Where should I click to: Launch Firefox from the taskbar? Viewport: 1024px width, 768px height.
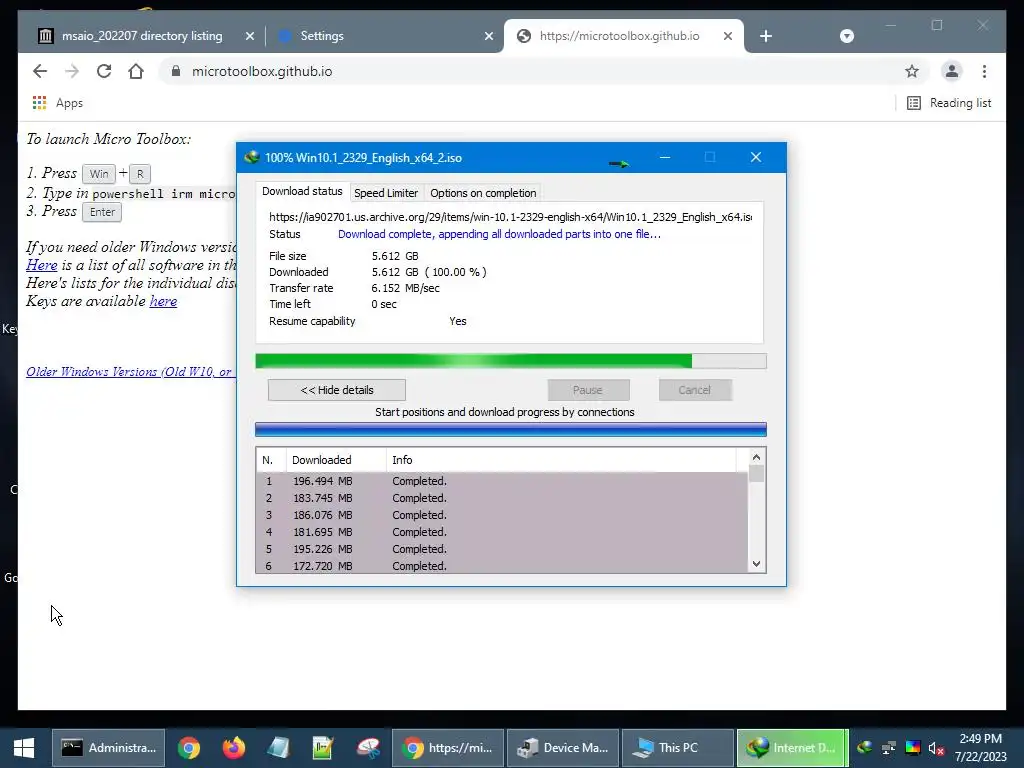(x=233, y=748)
